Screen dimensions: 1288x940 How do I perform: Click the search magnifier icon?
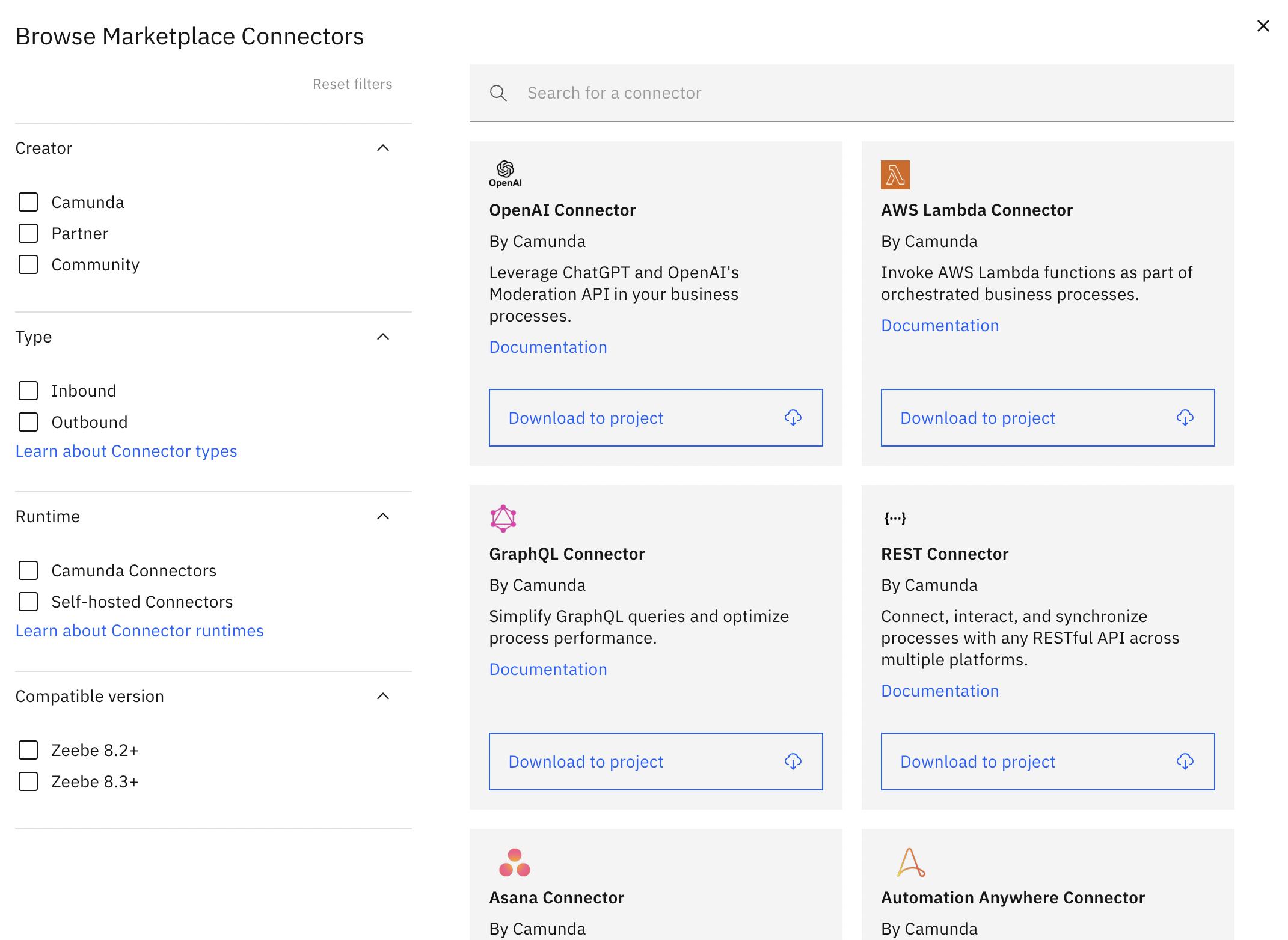(498, 93)
